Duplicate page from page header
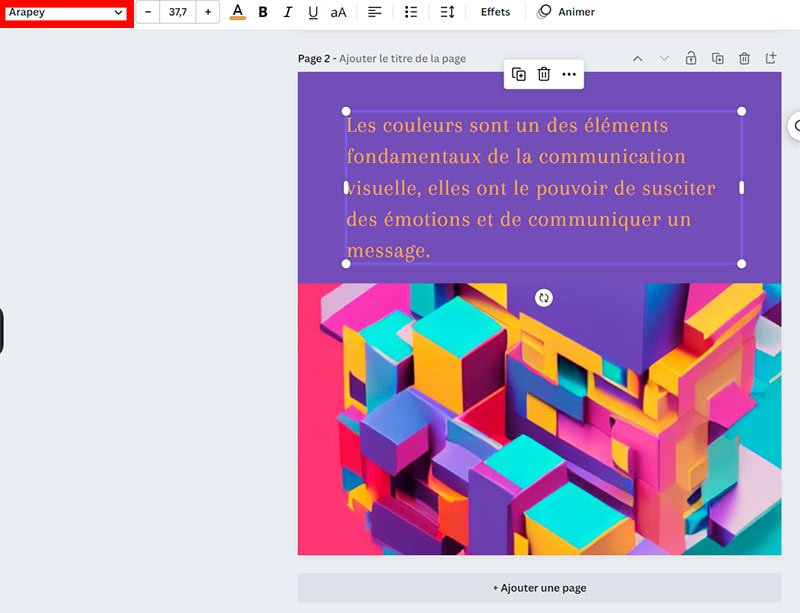 717,58
